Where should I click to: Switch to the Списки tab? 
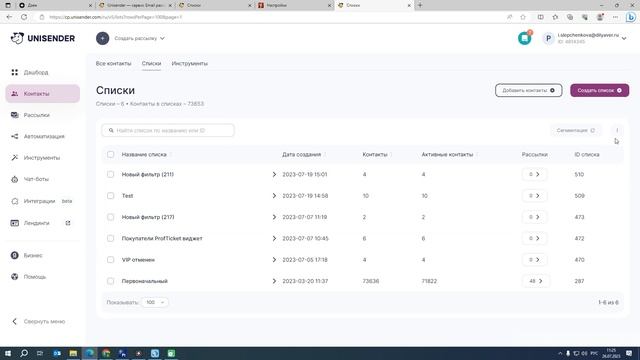point(151,63)
